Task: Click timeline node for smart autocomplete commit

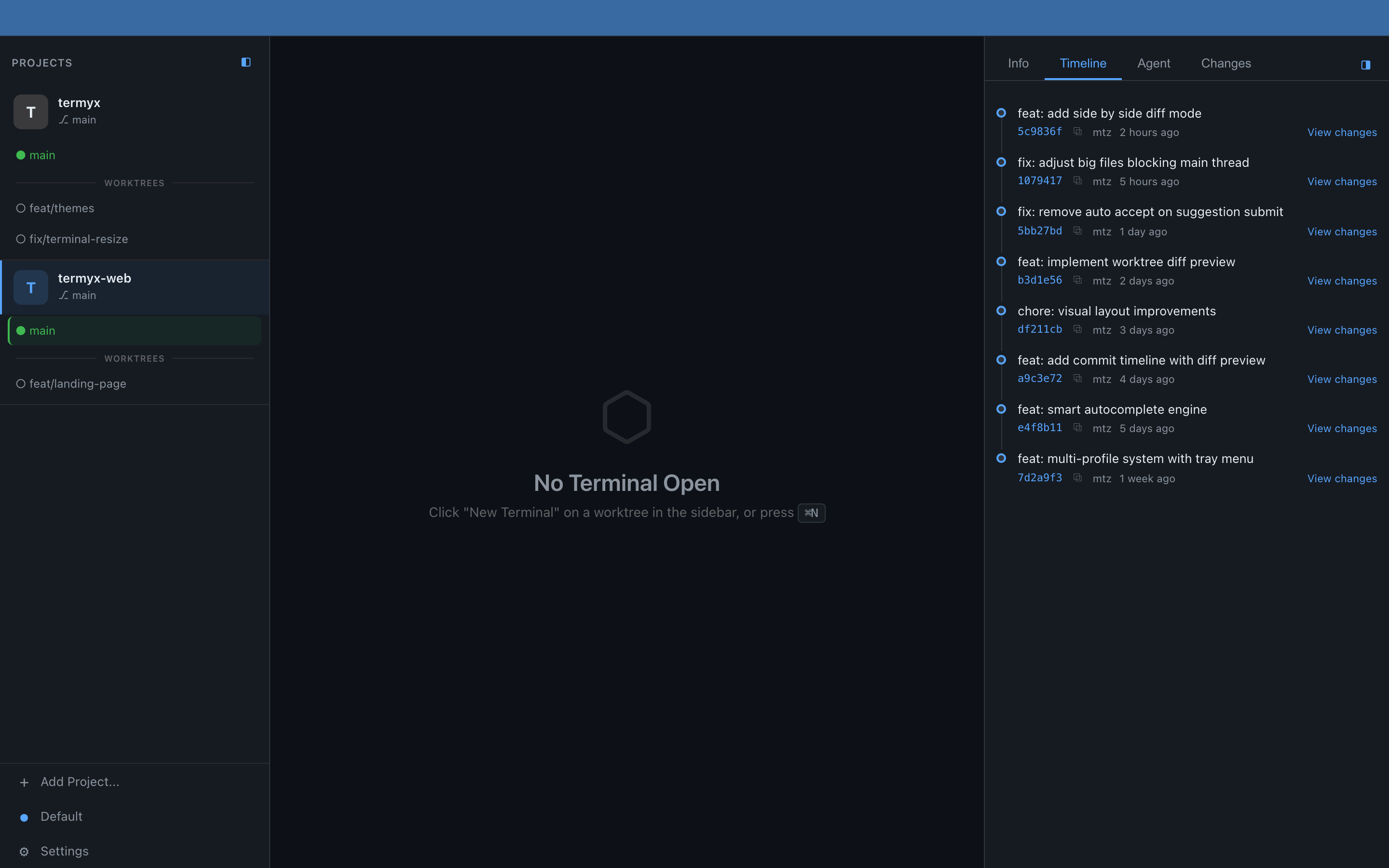Action: (x=1002, y=409)
